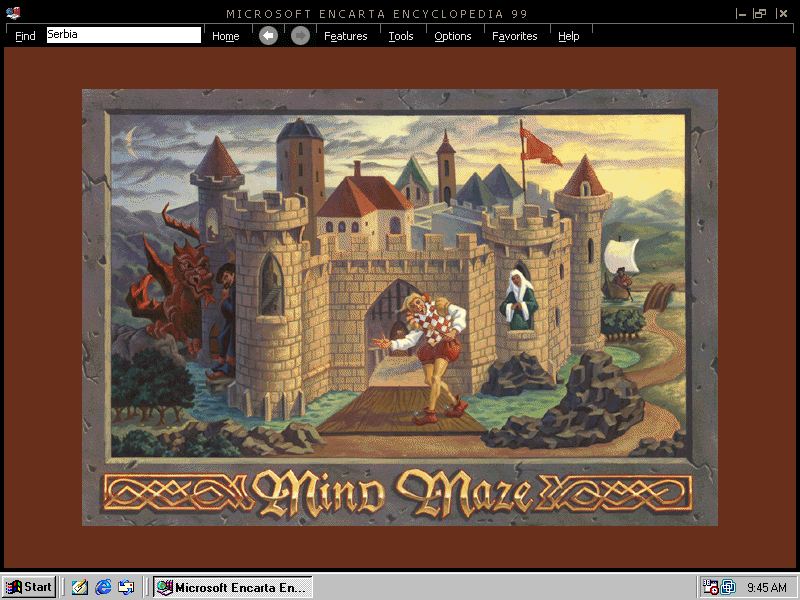Open the Features menu

[x=345, y=36]
